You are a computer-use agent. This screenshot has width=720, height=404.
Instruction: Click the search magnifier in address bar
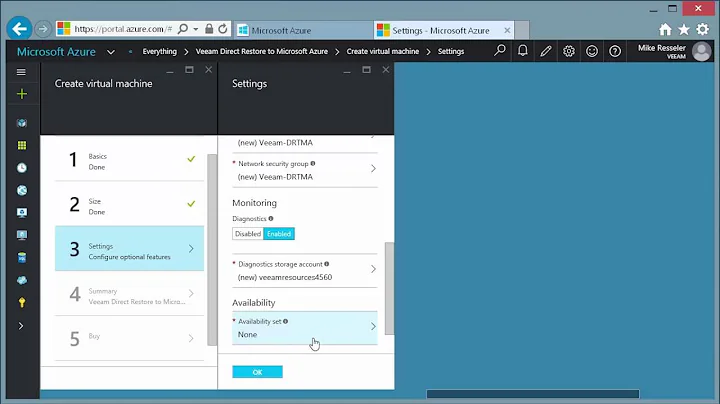pos(183,29)
